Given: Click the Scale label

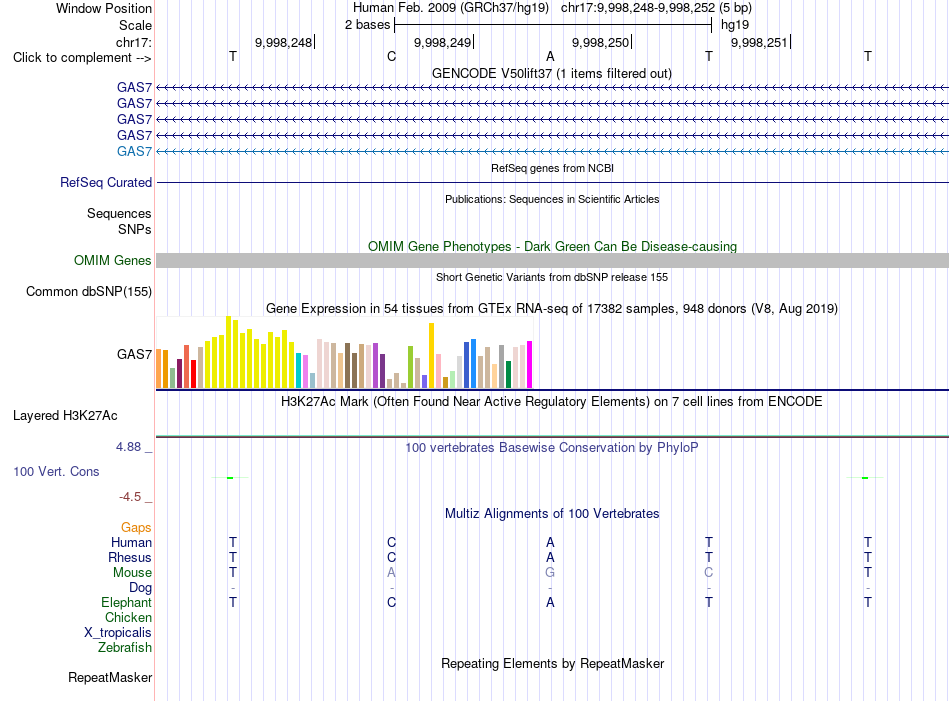Looking at the screenshot, I should tap(136, 25).
